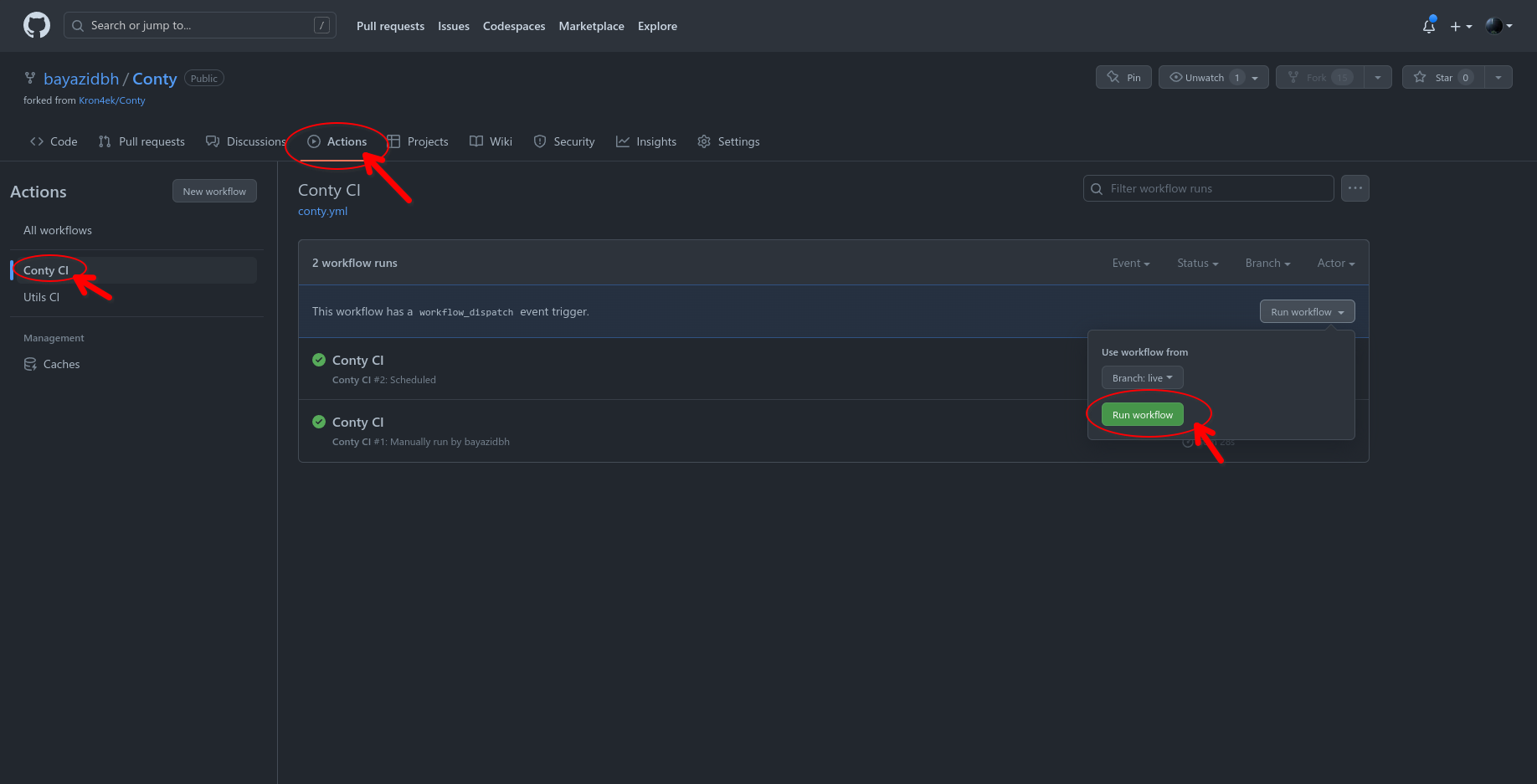Screen dimensions: 1537x784
Task: Open bayazidbh owner profile link
Action: (81, 79)
